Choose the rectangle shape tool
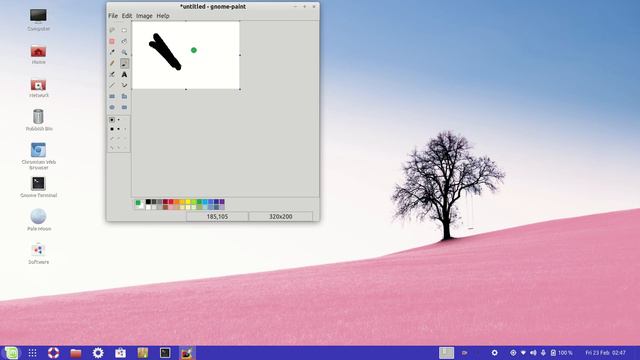 [112, 96]
